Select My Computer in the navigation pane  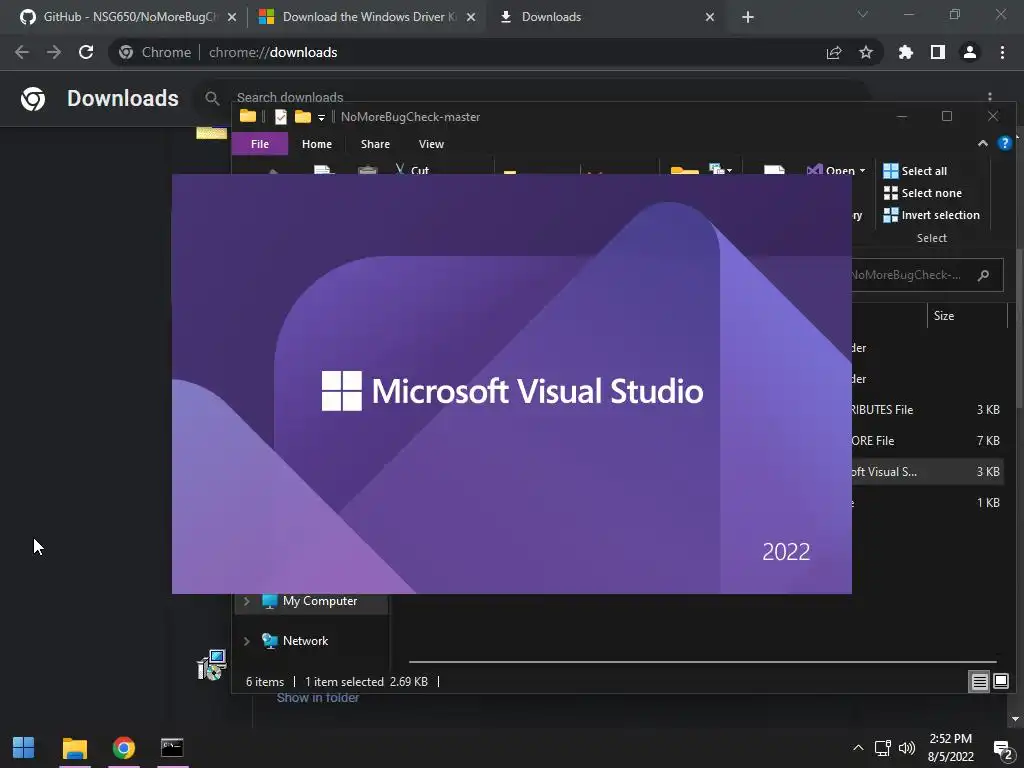point(320,601)
